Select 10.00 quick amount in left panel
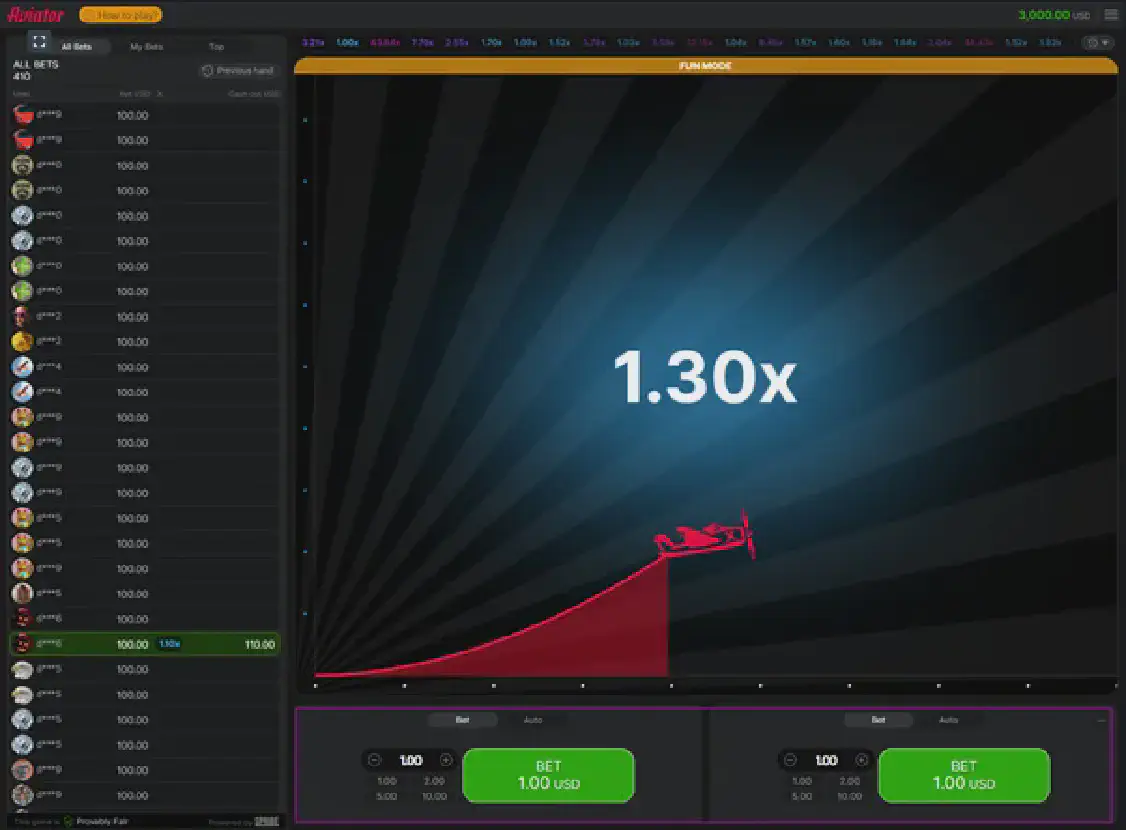The width and height of the screenshot is (1126, 830). click(434, 796)
